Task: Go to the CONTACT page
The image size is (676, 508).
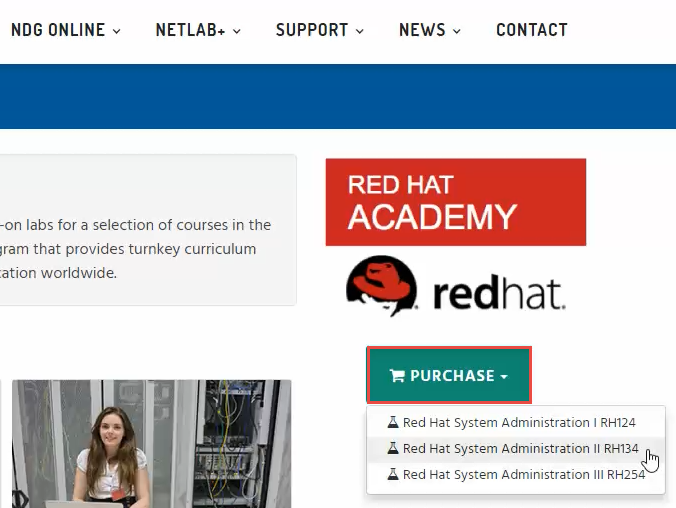Action: [x=532, y=30]
